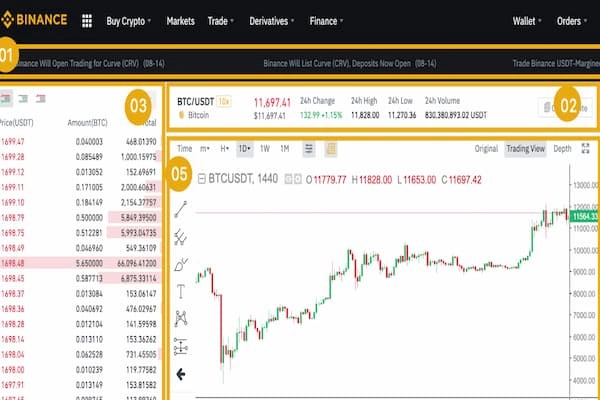Open the Wallet dropdown
Image resolution: width=600 pixels, height=400 pixels.
(527, 21)
